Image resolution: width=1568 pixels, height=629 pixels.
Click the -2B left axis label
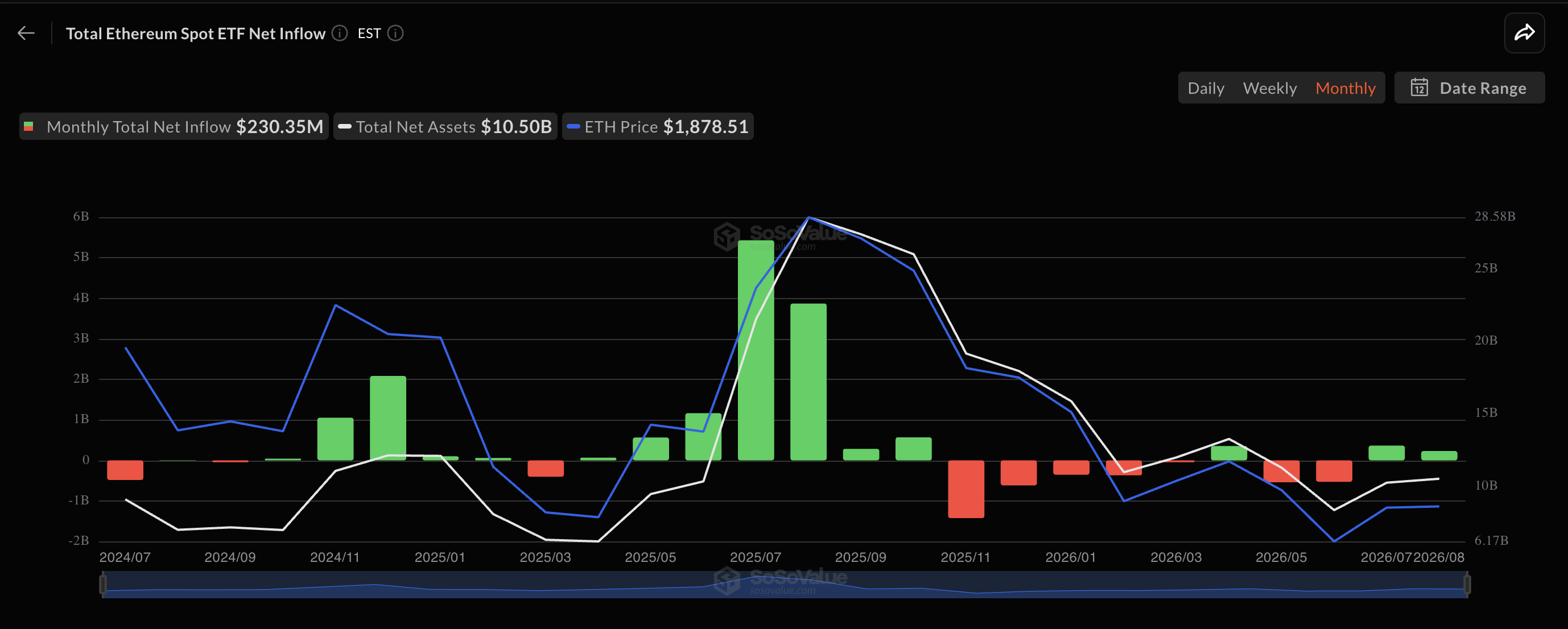point(79,540)
